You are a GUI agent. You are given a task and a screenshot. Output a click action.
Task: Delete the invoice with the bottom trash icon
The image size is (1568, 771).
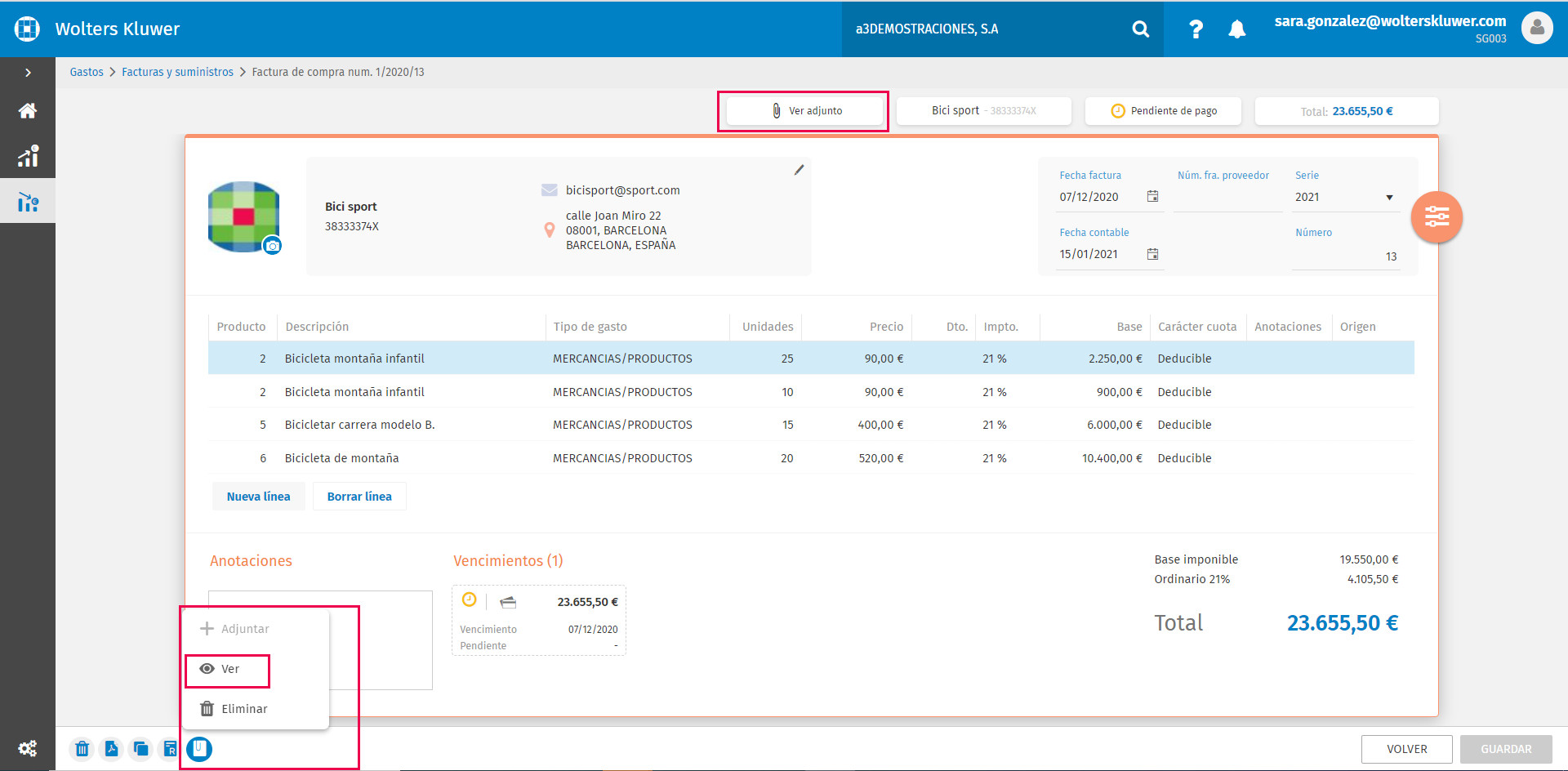82,748
